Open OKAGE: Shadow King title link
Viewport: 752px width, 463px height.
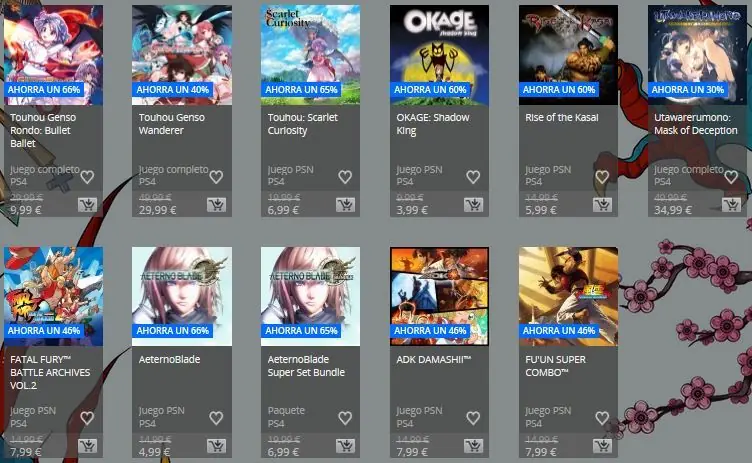(433, 124)
